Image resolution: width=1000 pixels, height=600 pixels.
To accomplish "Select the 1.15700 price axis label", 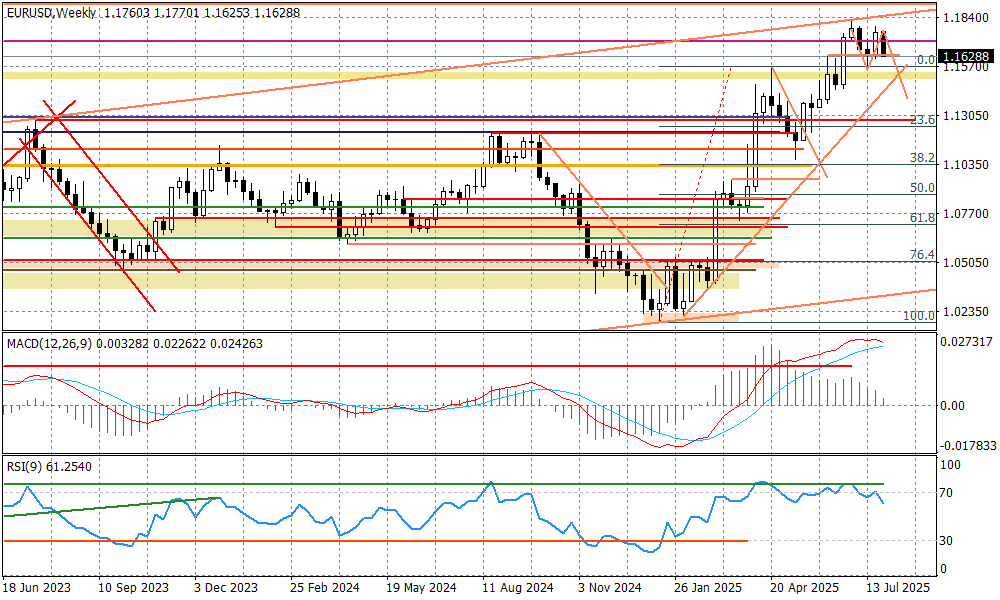I will click(x=965, y=67).
